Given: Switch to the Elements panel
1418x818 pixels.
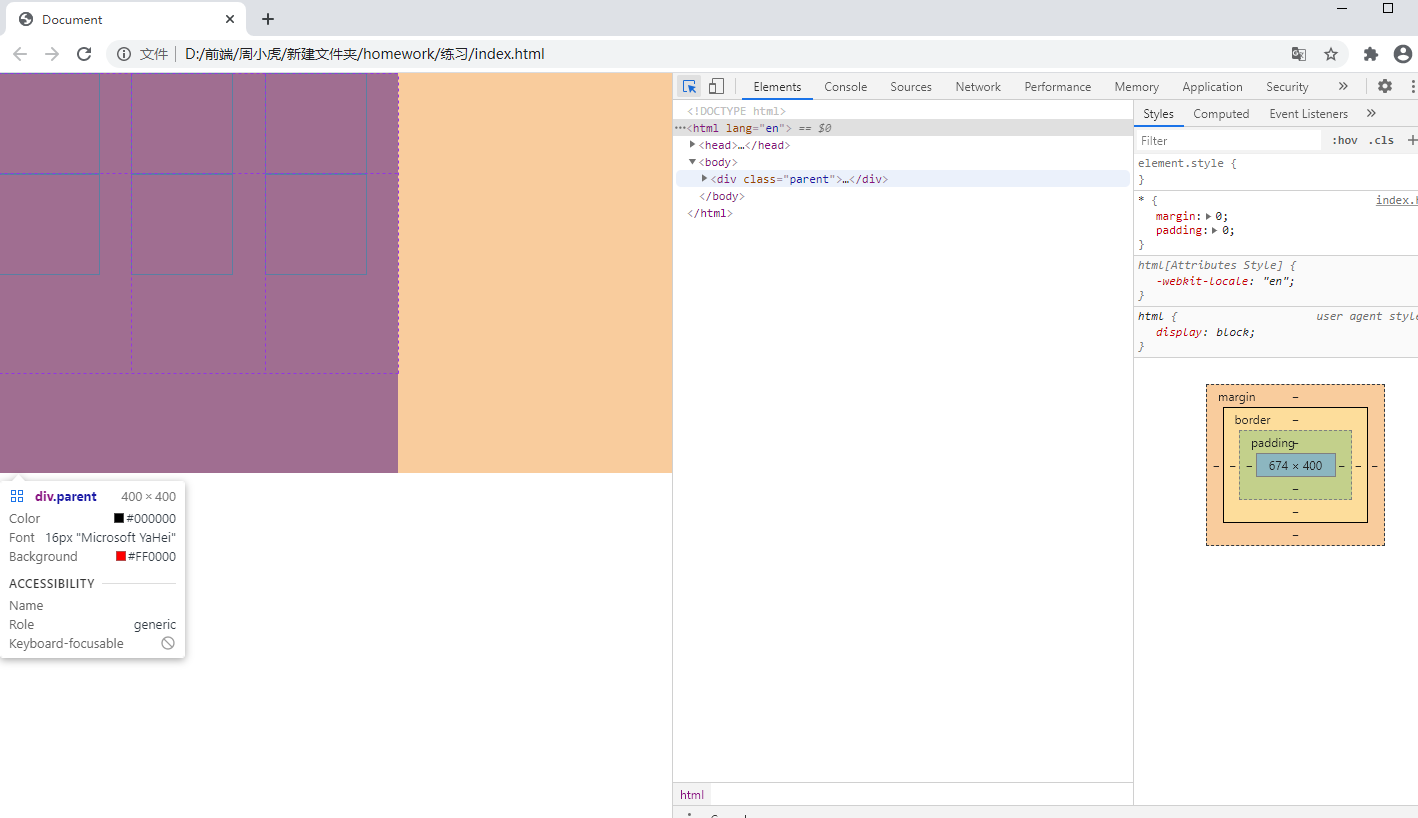Looking at the screenshot, I should tap(777, 87).
